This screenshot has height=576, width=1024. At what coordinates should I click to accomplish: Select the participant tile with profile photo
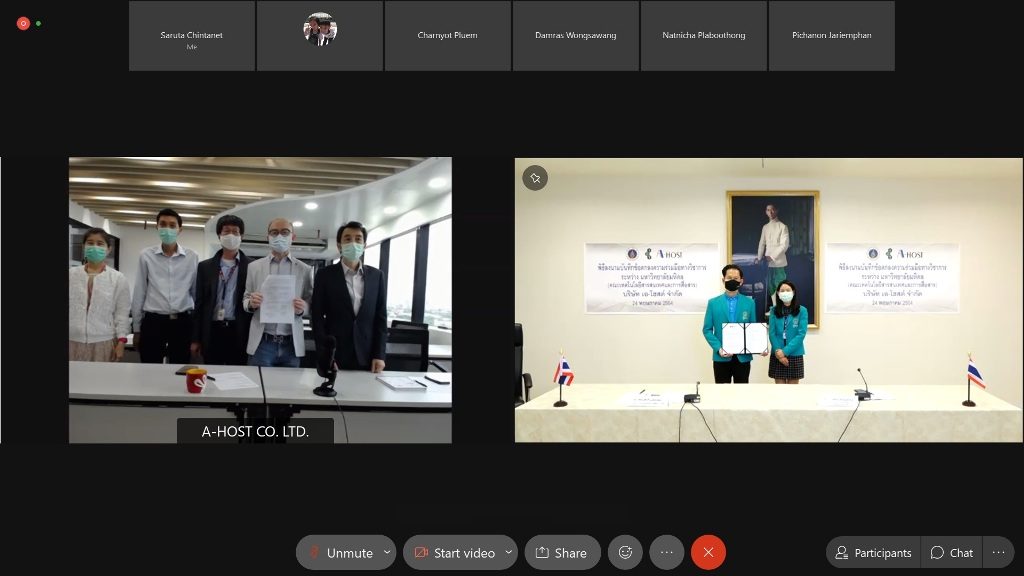point(320,36)
